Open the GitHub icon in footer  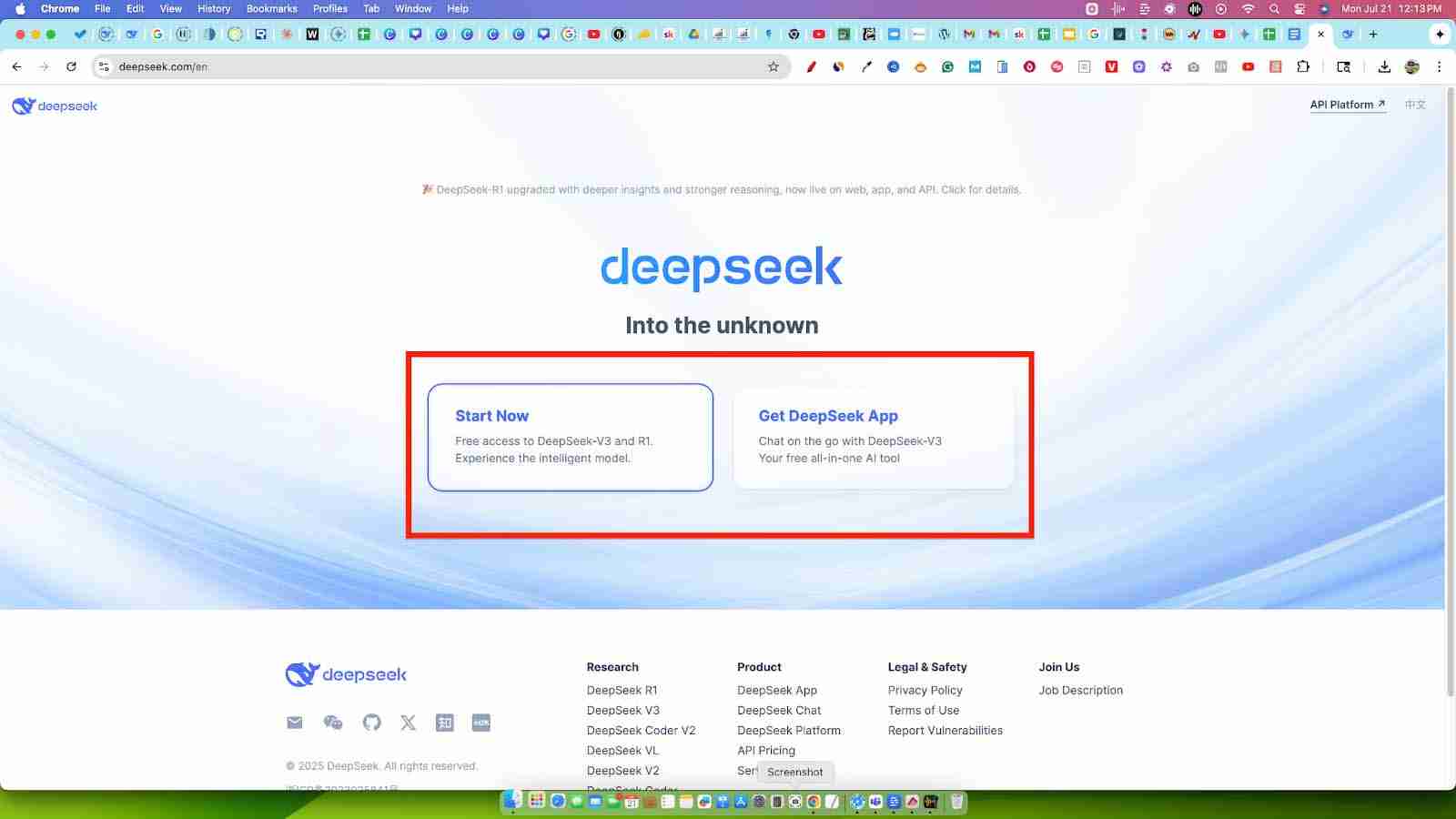371,723
